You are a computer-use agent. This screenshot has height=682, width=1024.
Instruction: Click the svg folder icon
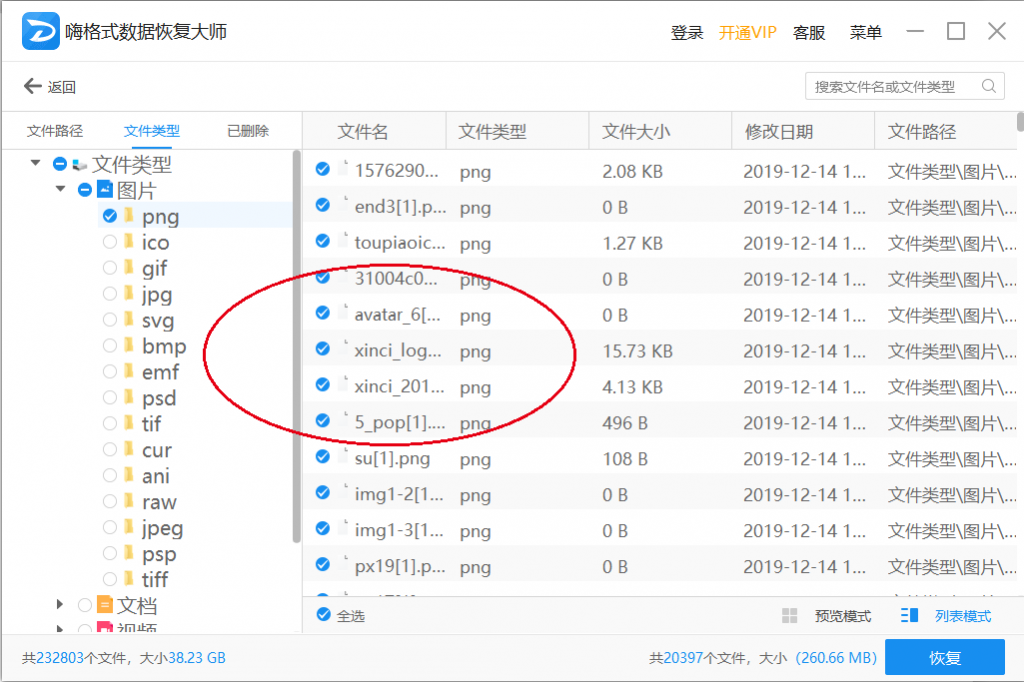pos(129,319)
